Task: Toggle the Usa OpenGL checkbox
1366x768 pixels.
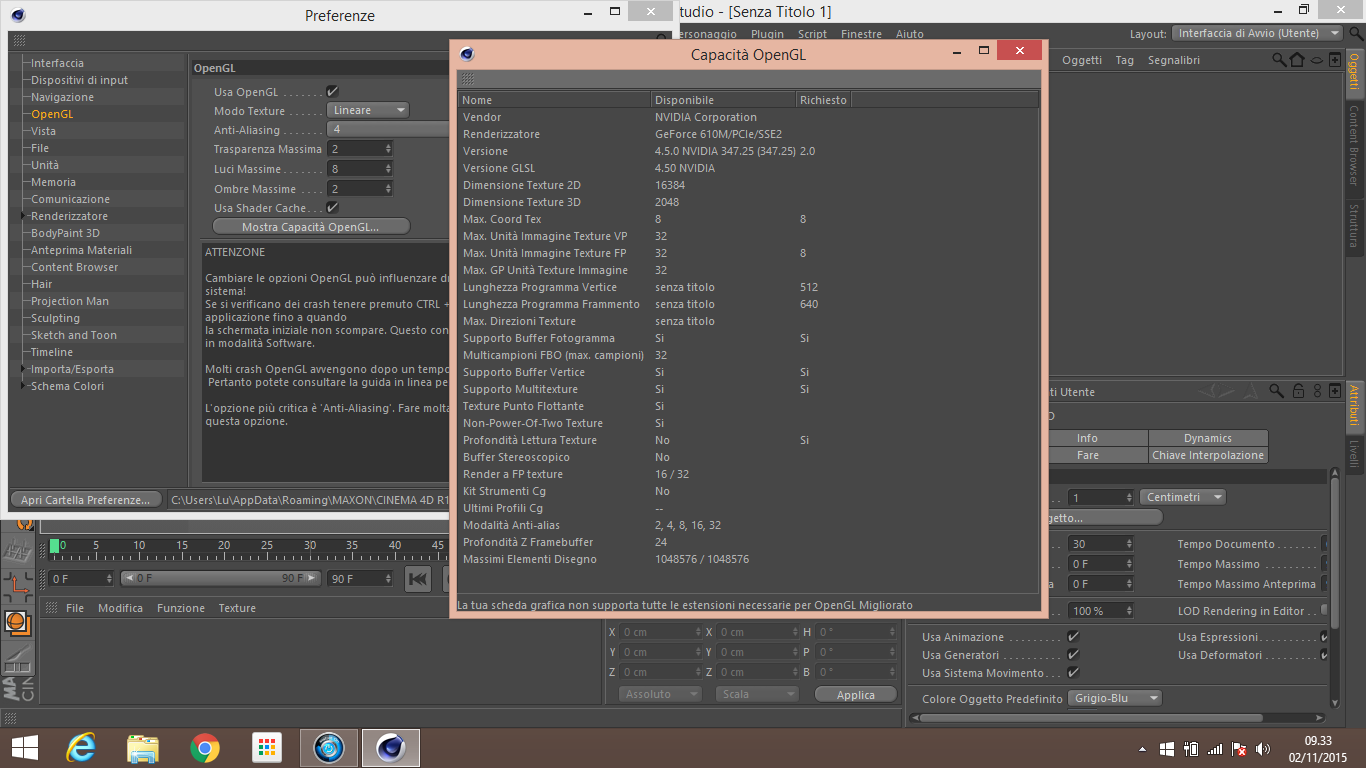Action: [332, 92]
